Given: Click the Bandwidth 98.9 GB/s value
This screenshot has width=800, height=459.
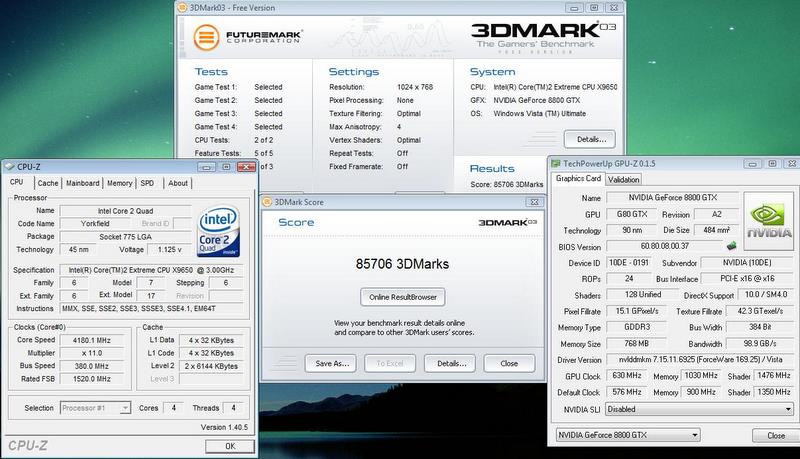Looking at the screenshot, I should [760, 343].
